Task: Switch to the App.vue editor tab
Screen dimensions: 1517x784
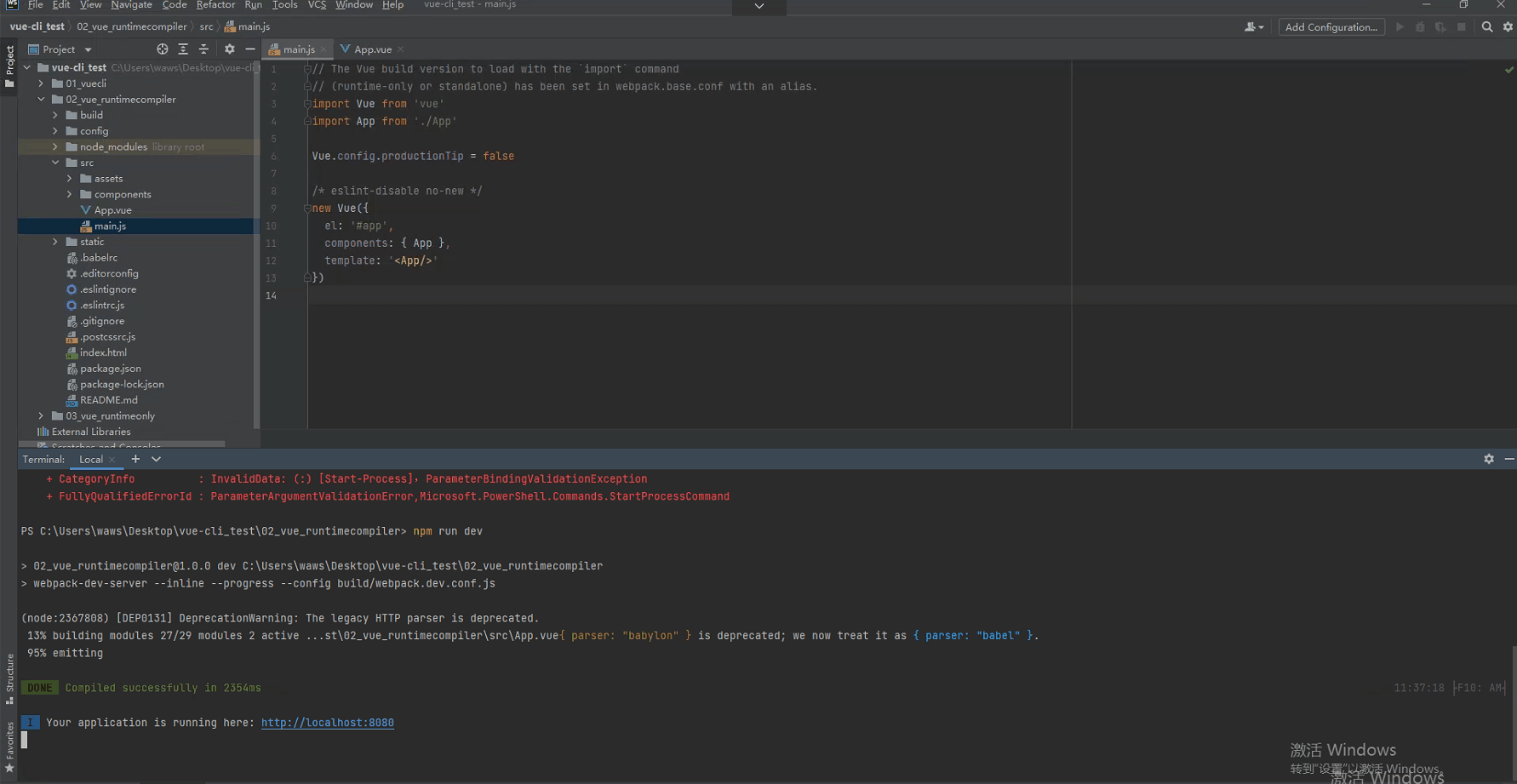Action: [x=372, y=49]
